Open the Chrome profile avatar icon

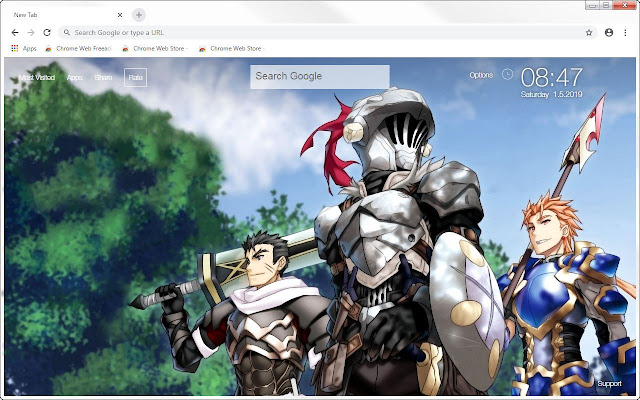click(609, 32)
